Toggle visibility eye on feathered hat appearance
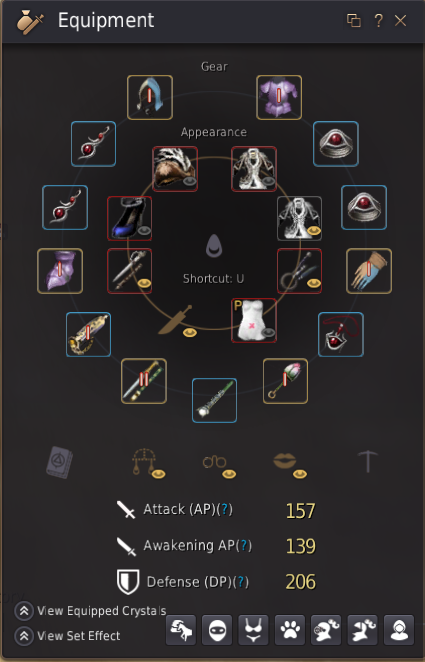Viewport: 425px width, 662px height. point(190,182)
